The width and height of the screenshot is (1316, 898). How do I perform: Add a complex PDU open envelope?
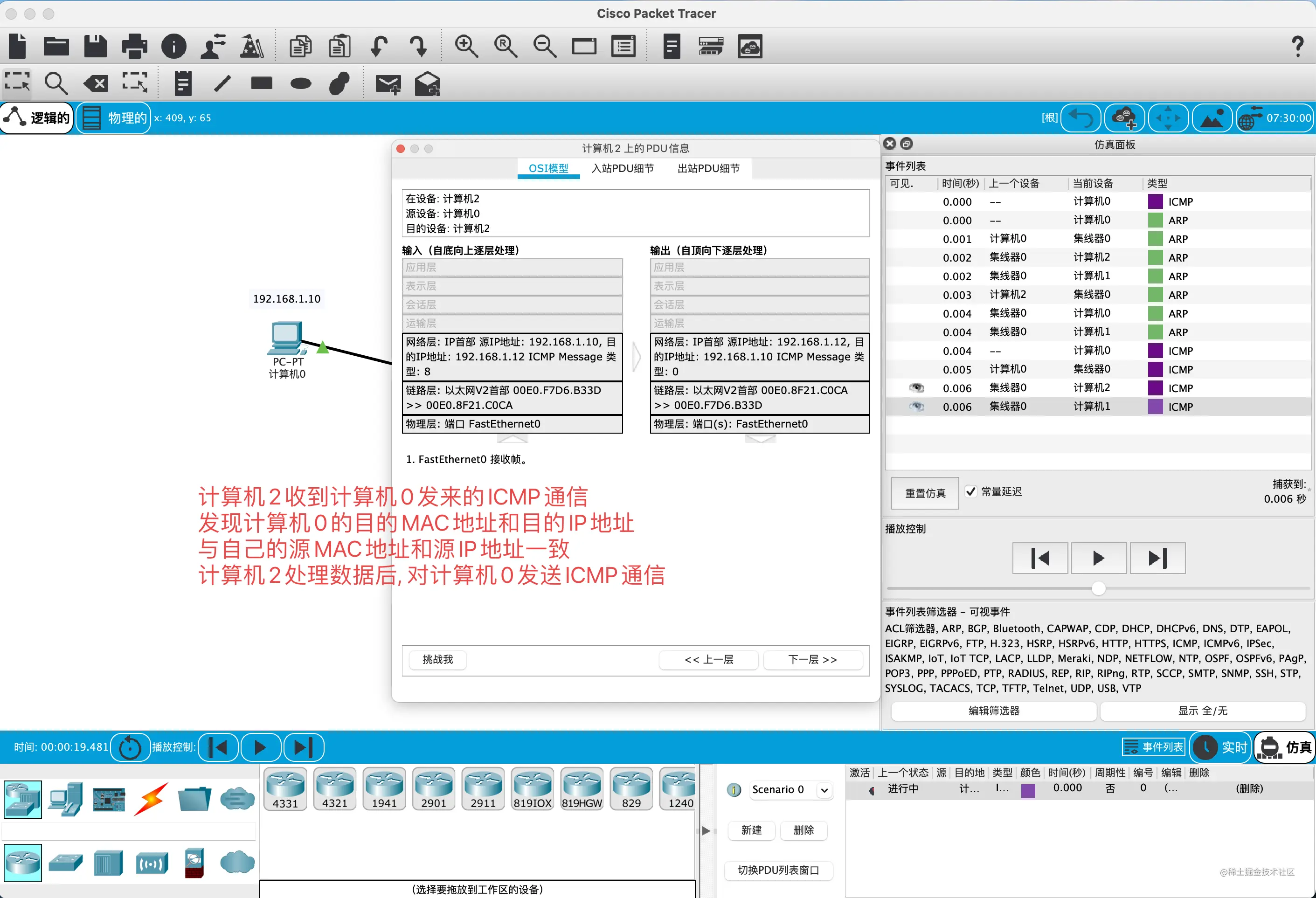coord(427,84)
